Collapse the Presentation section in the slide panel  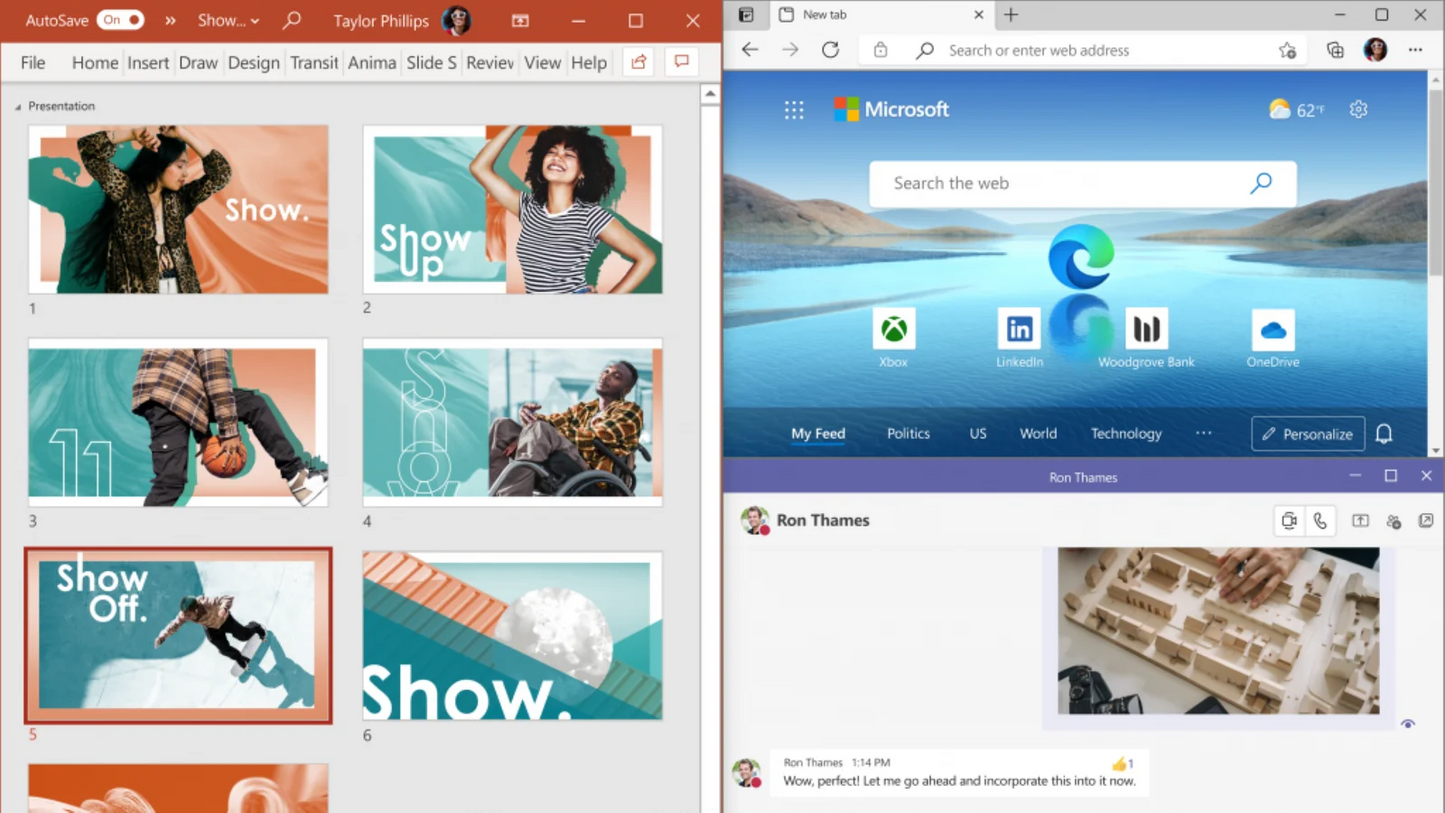pyautogui.click(x=16, y=105)
